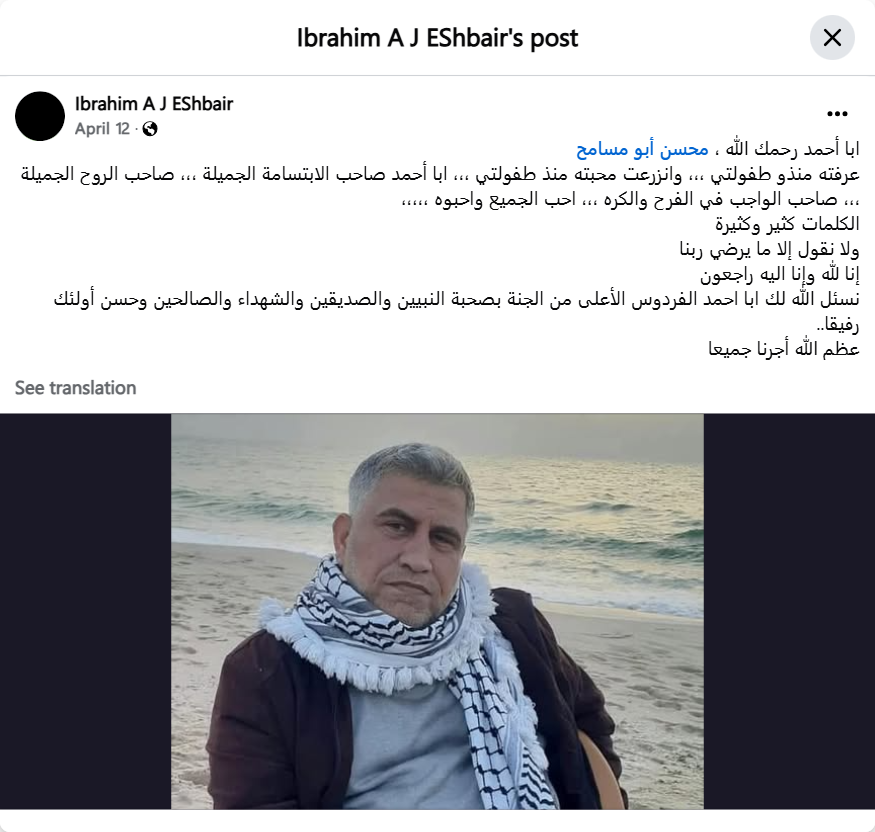This screenshot has height=832, width=875.
Task: Click the dialog title "Ibrahim A J EShbair's post"
Action: click(x=437, y=38)
